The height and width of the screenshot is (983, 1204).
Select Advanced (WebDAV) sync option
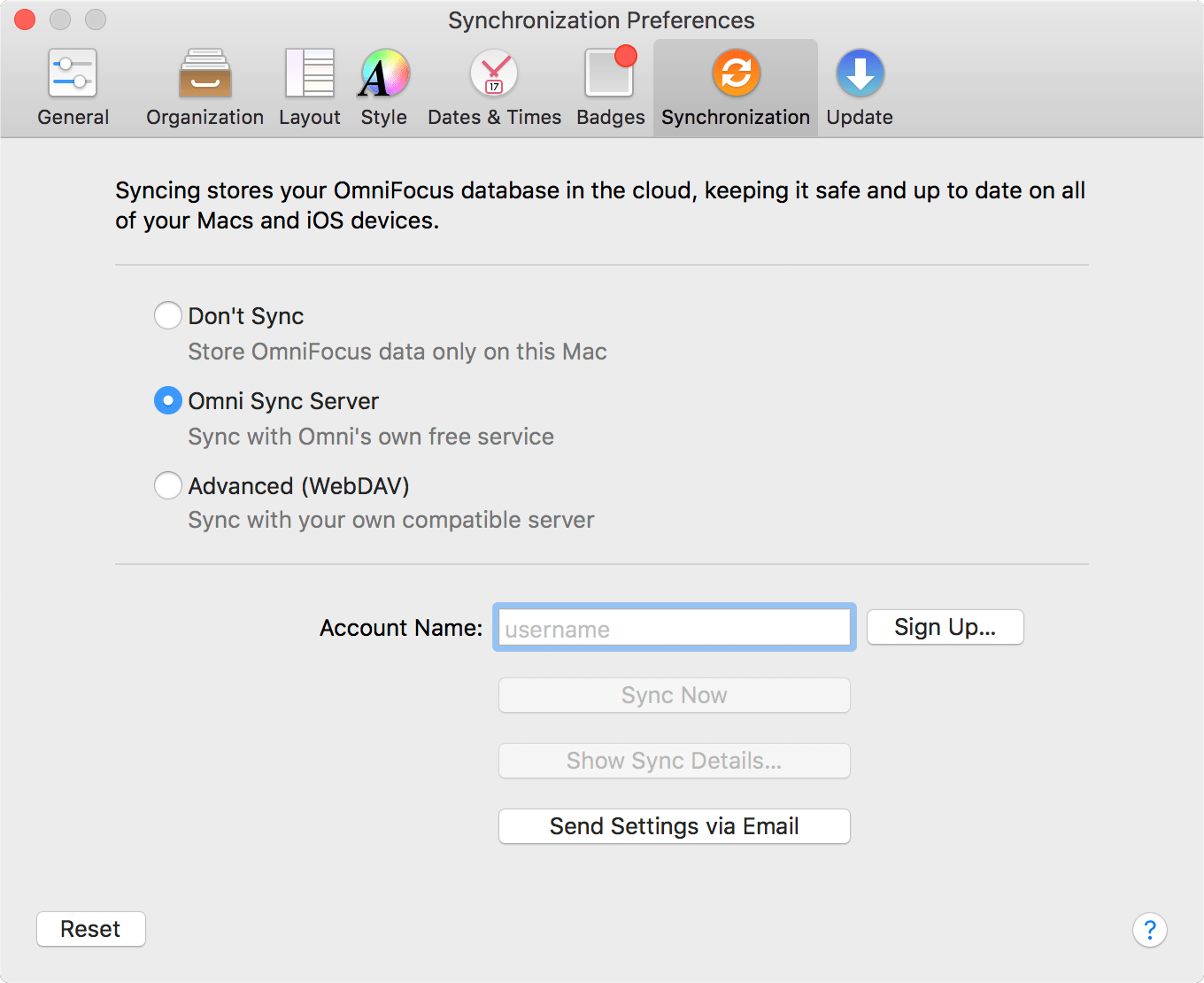[168, 485]
